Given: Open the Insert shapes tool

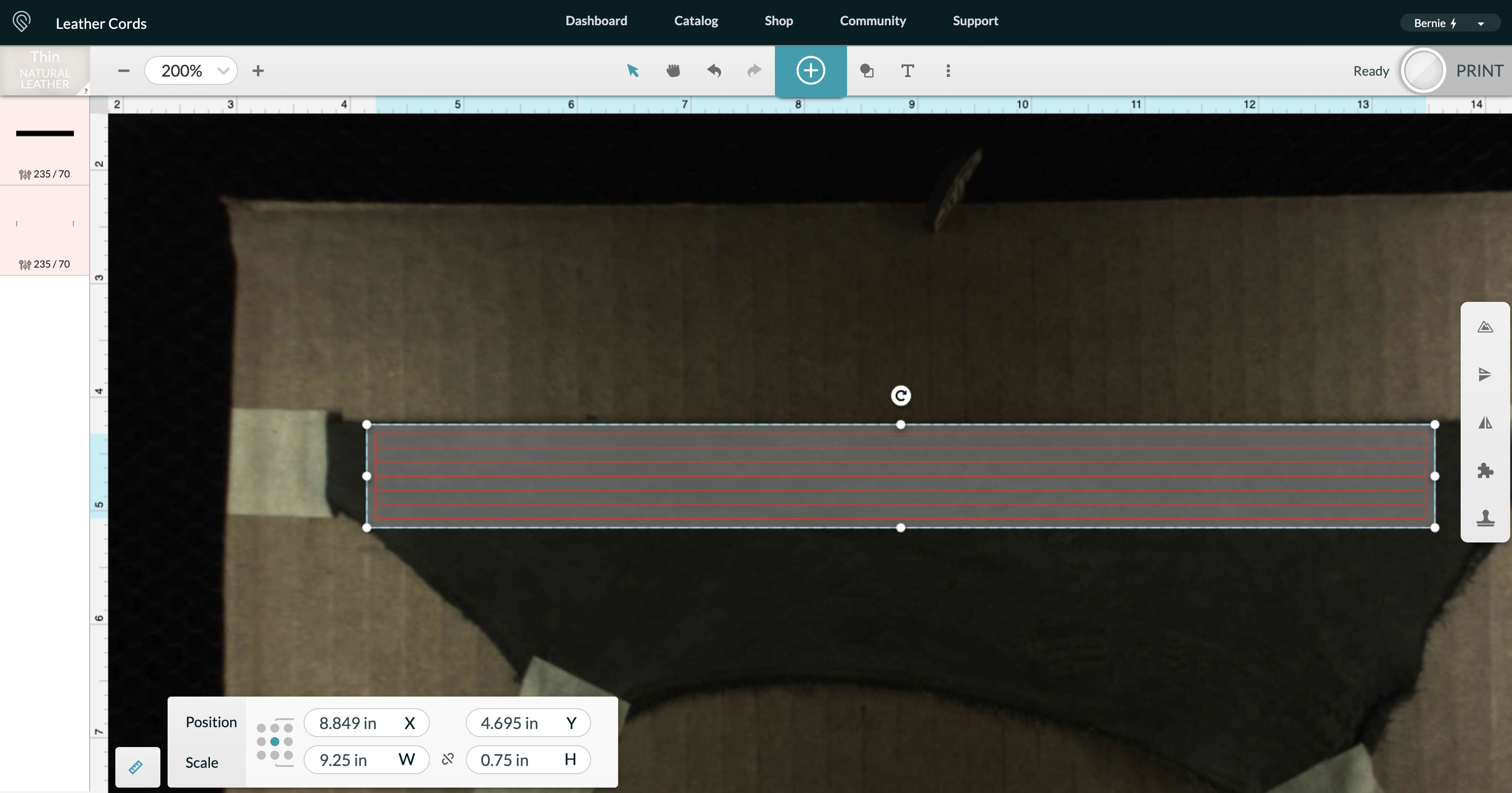Looking at the screenshot, I should tap(867, 71).
